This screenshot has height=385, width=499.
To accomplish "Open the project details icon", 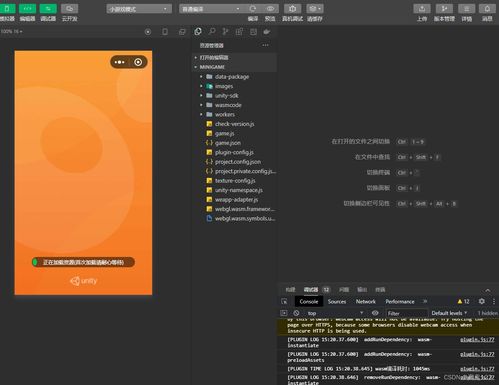I will [467, 9].
